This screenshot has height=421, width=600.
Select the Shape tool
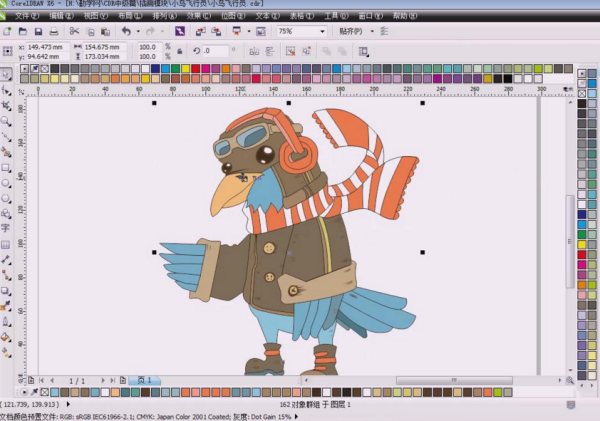click(x=6, y=90)
